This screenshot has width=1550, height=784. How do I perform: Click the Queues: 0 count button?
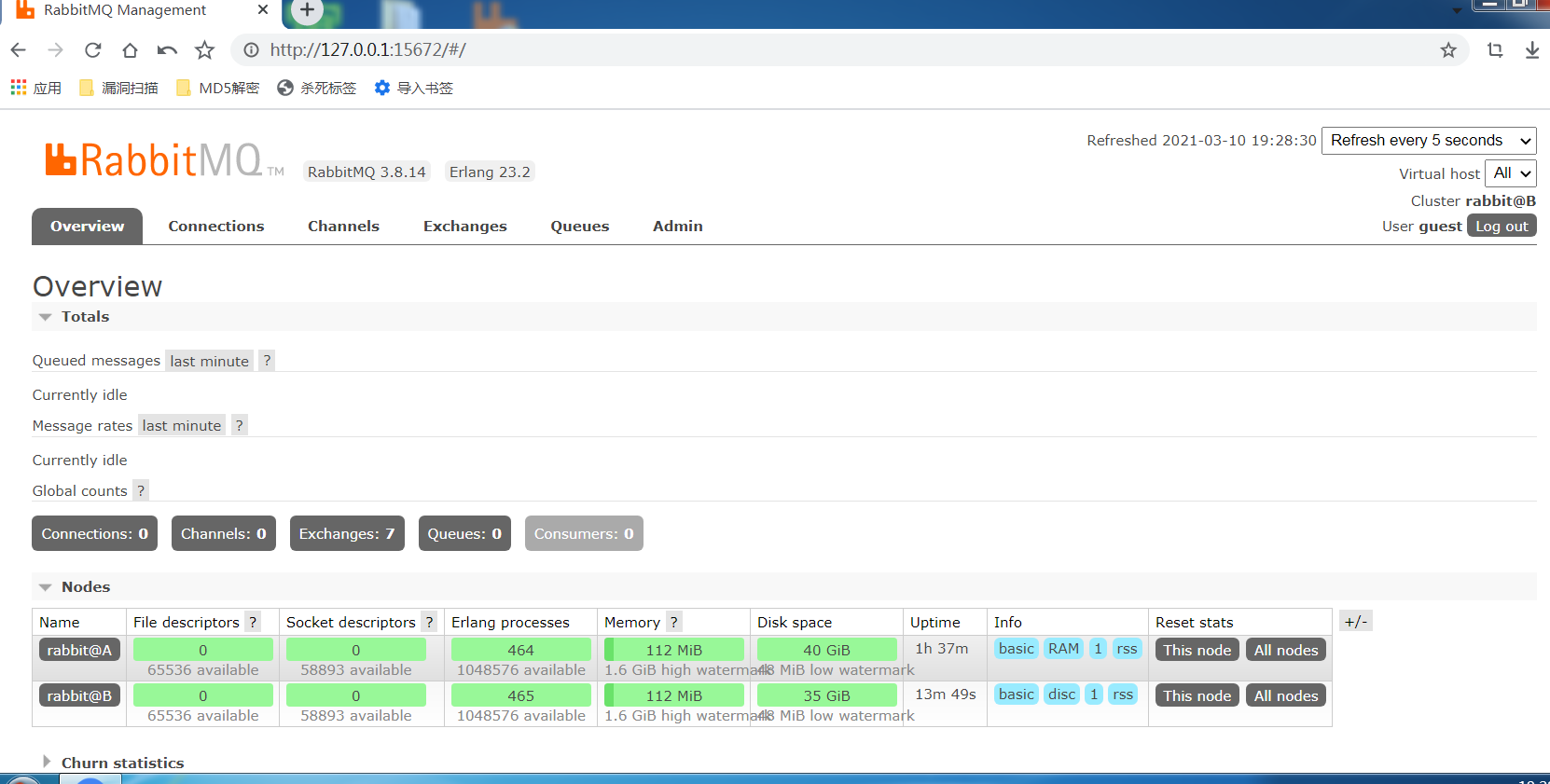pos(464,533)
